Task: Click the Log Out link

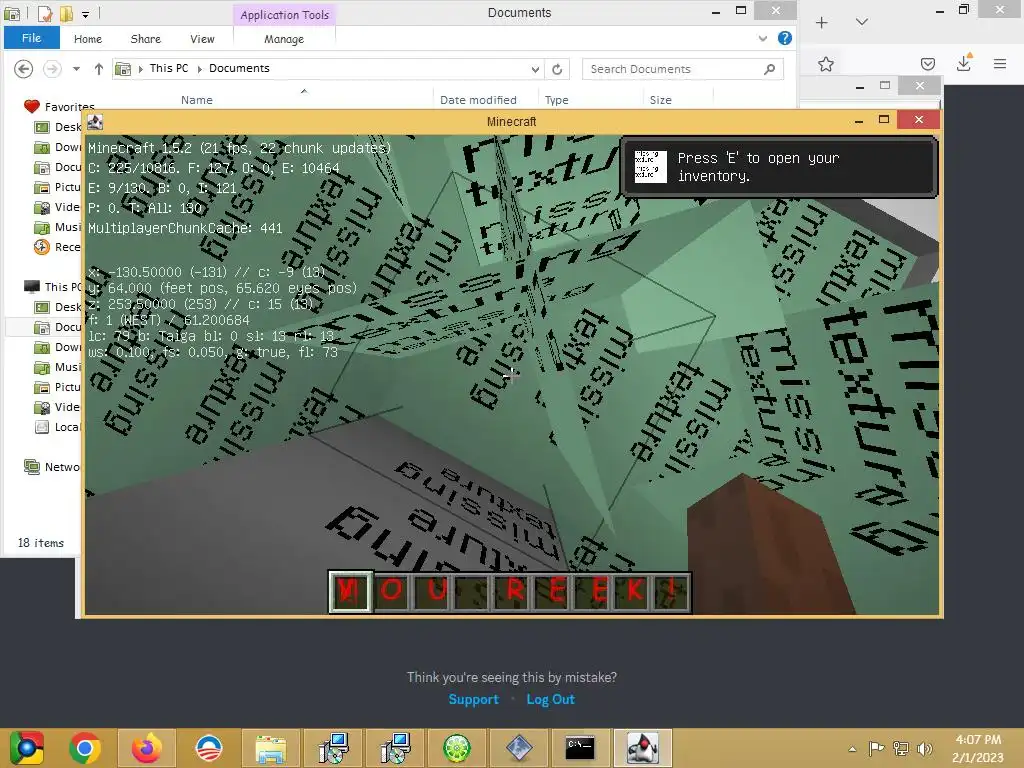Action: pos(551,699)
